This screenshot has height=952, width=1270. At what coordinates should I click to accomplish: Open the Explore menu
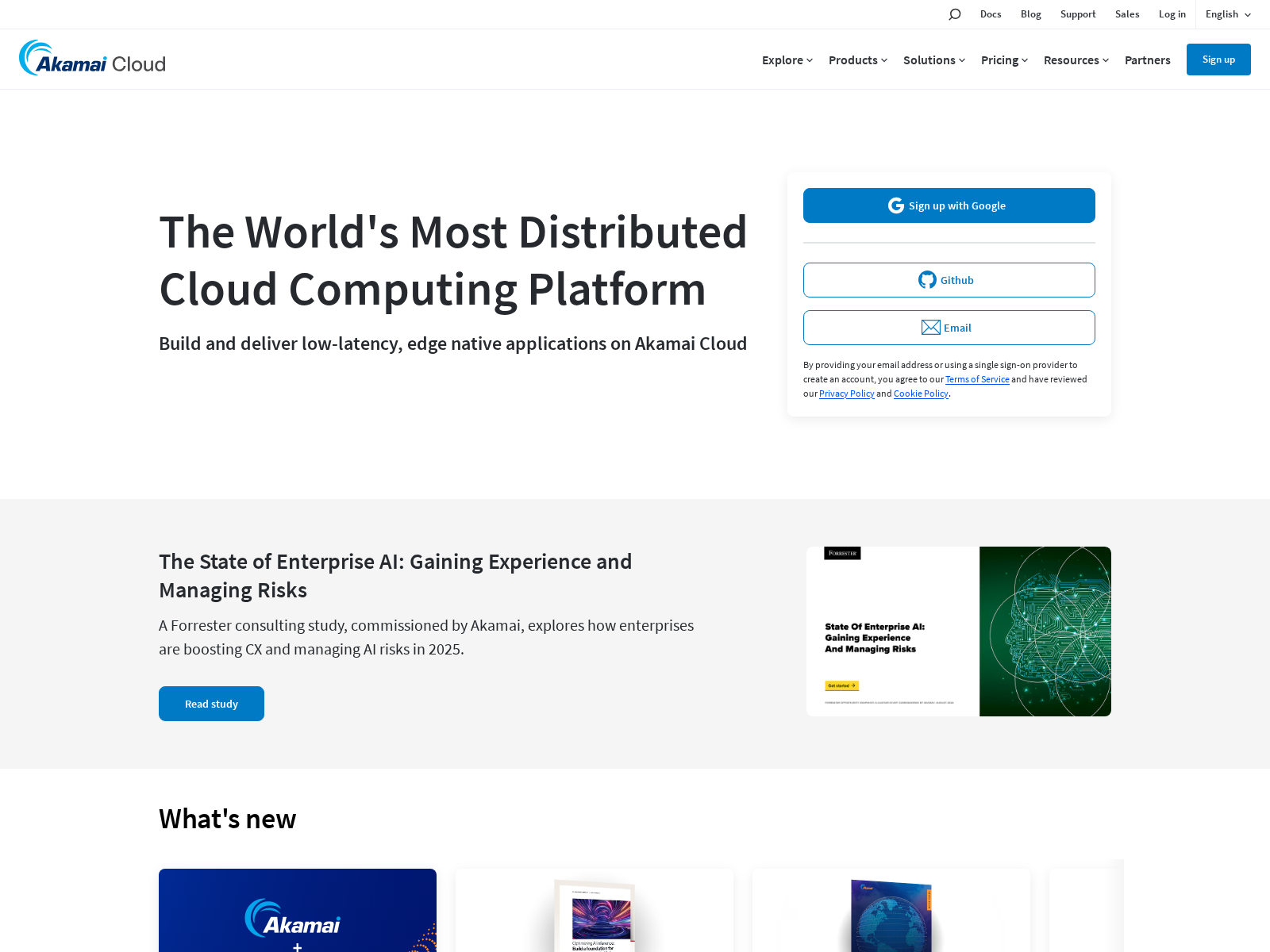point(787,59)
